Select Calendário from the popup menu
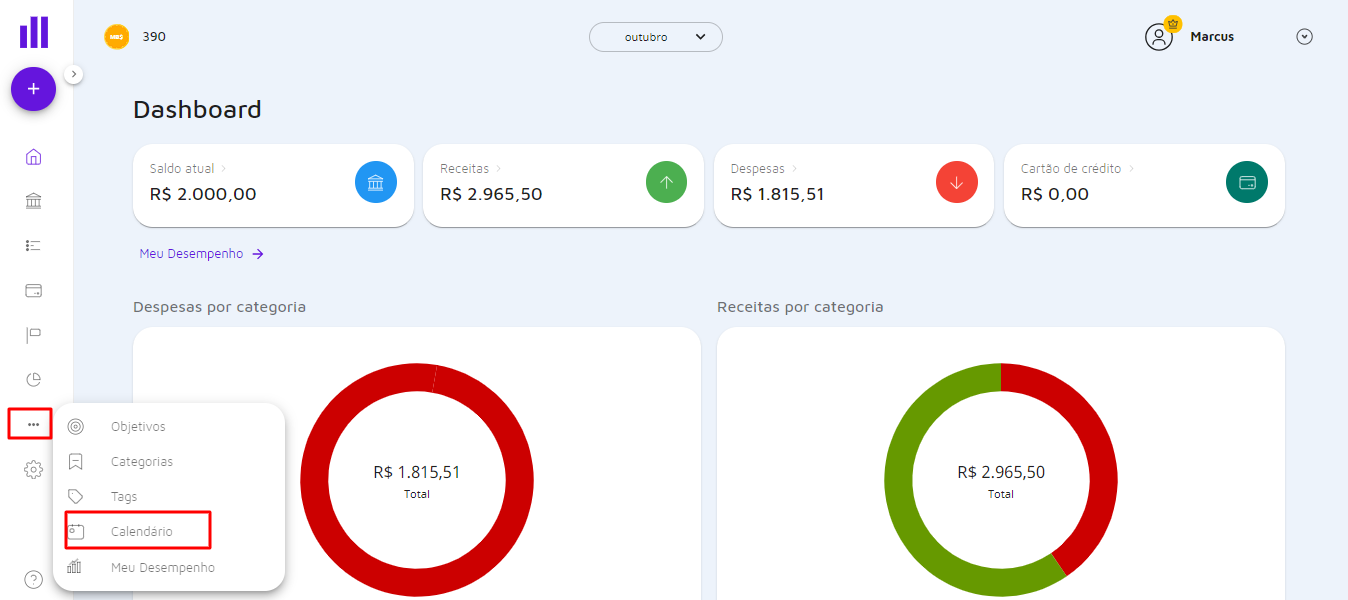The width and height of the screenshot is (1348, 600). pos(141,532)
